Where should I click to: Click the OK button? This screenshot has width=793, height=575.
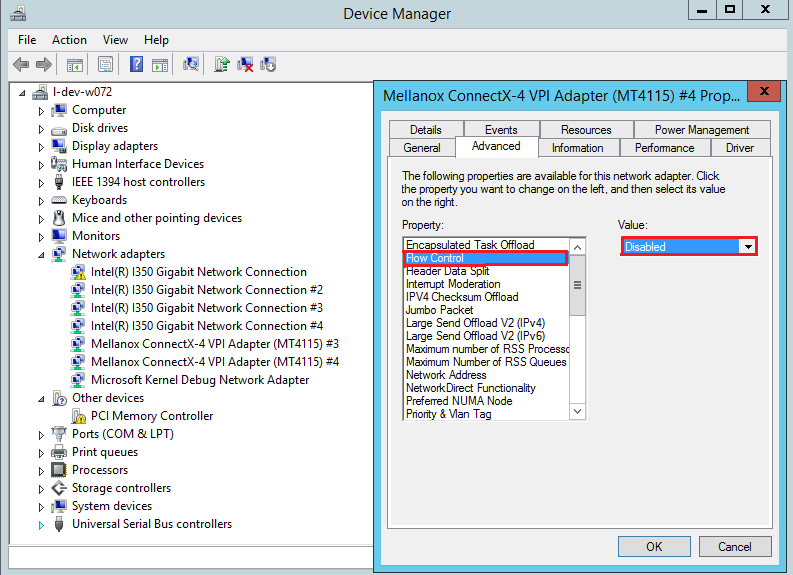coord(654,547)
